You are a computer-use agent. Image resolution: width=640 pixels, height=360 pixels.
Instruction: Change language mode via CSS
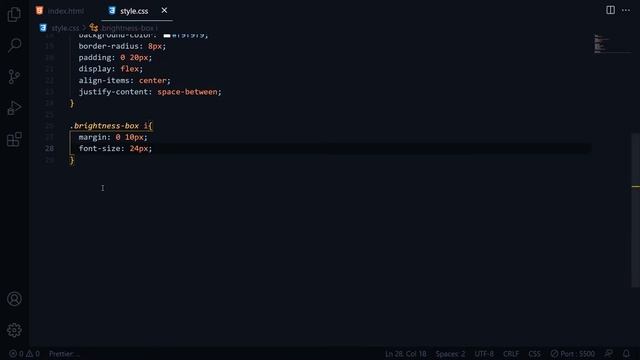point(534,353)
